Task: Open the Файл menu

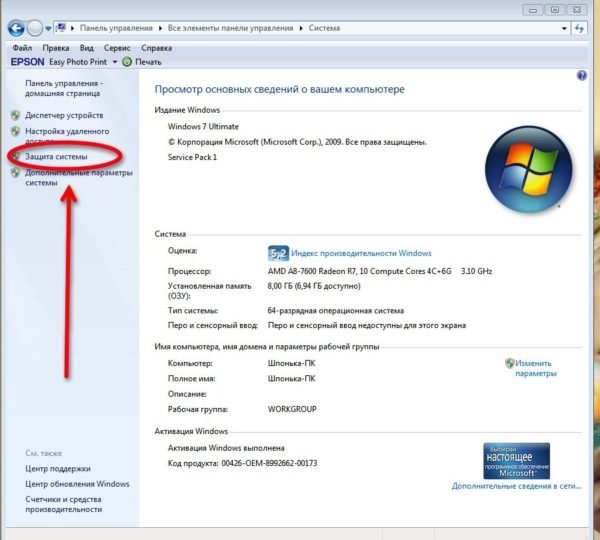Action: click(x=22, y=48)
